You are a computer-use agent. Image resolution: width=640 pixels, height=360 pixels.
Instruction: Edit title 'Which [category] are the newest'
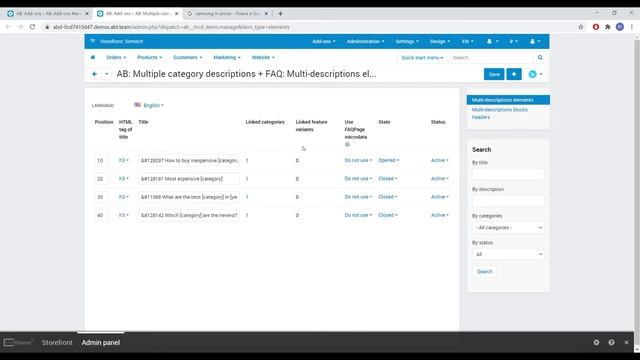click(189, 215)
